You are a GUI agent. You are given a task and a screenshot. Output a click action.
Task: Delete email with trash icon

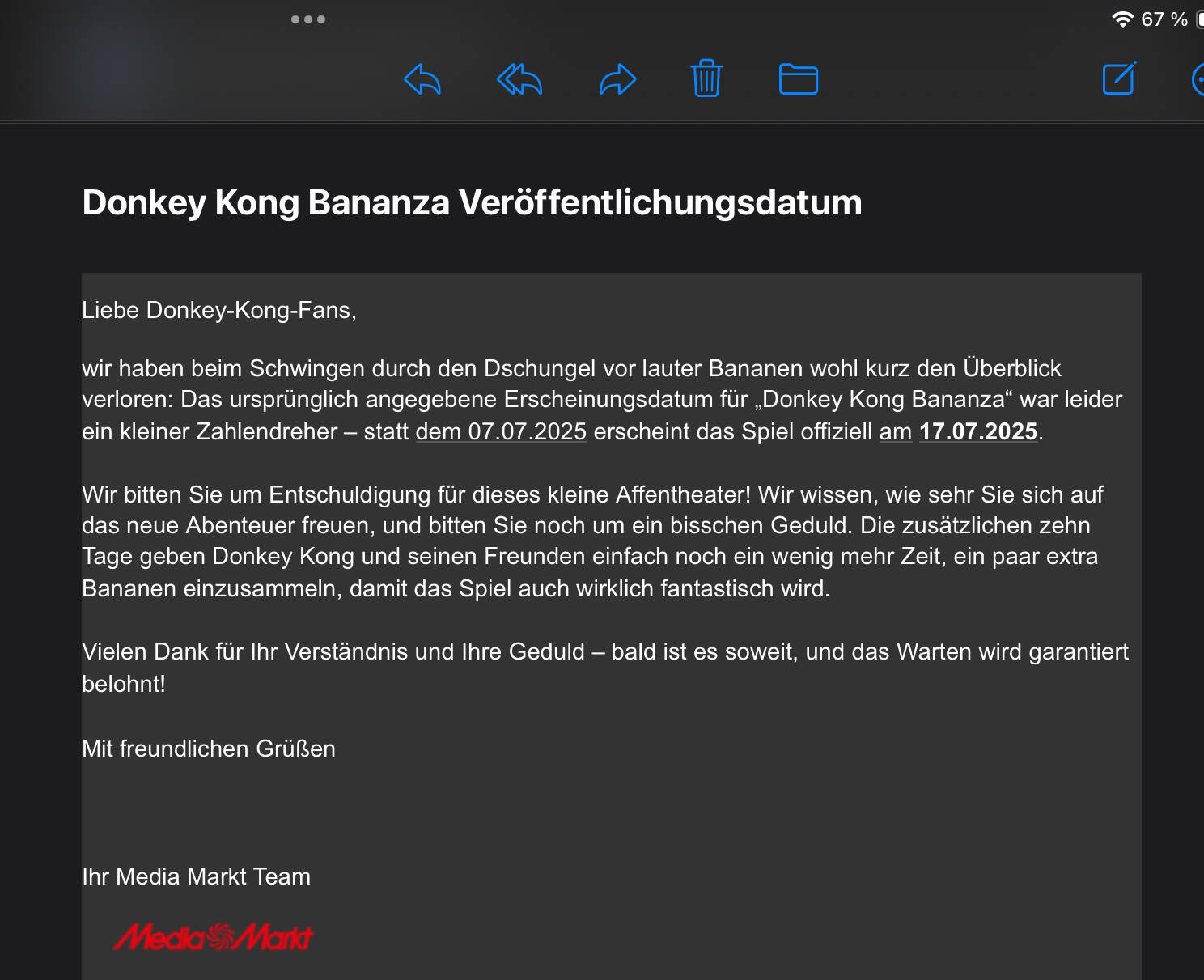(706, 78)
